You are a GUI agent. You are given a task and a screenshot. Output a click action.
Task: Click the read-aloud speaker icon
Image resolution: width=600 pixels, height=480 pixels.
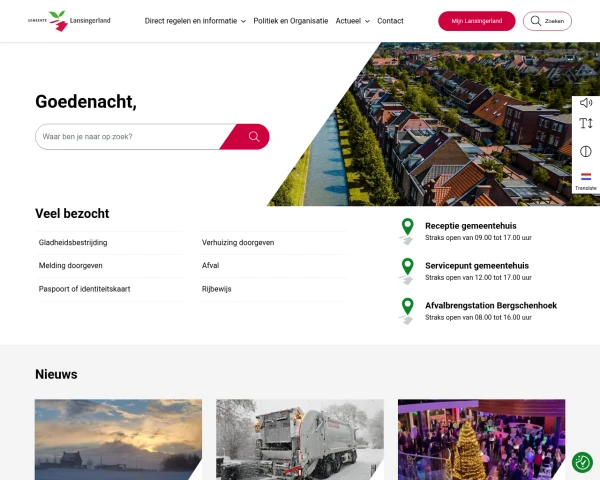click(x=586, y=103)
